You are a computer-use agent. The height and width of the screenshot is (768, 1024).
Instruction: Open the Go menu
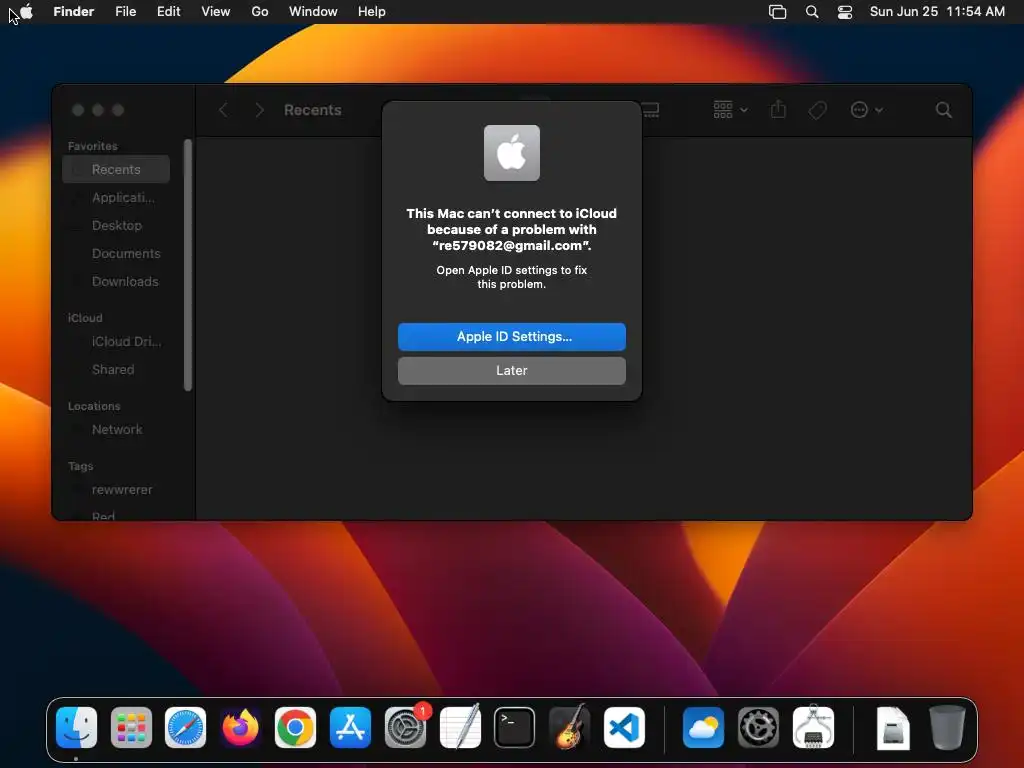click(260, 12)
